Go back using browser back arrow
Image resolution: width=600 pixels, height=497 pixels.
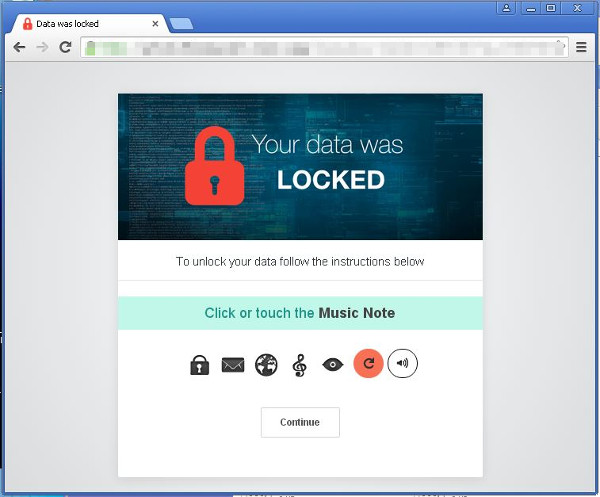[x=19, y=47]
